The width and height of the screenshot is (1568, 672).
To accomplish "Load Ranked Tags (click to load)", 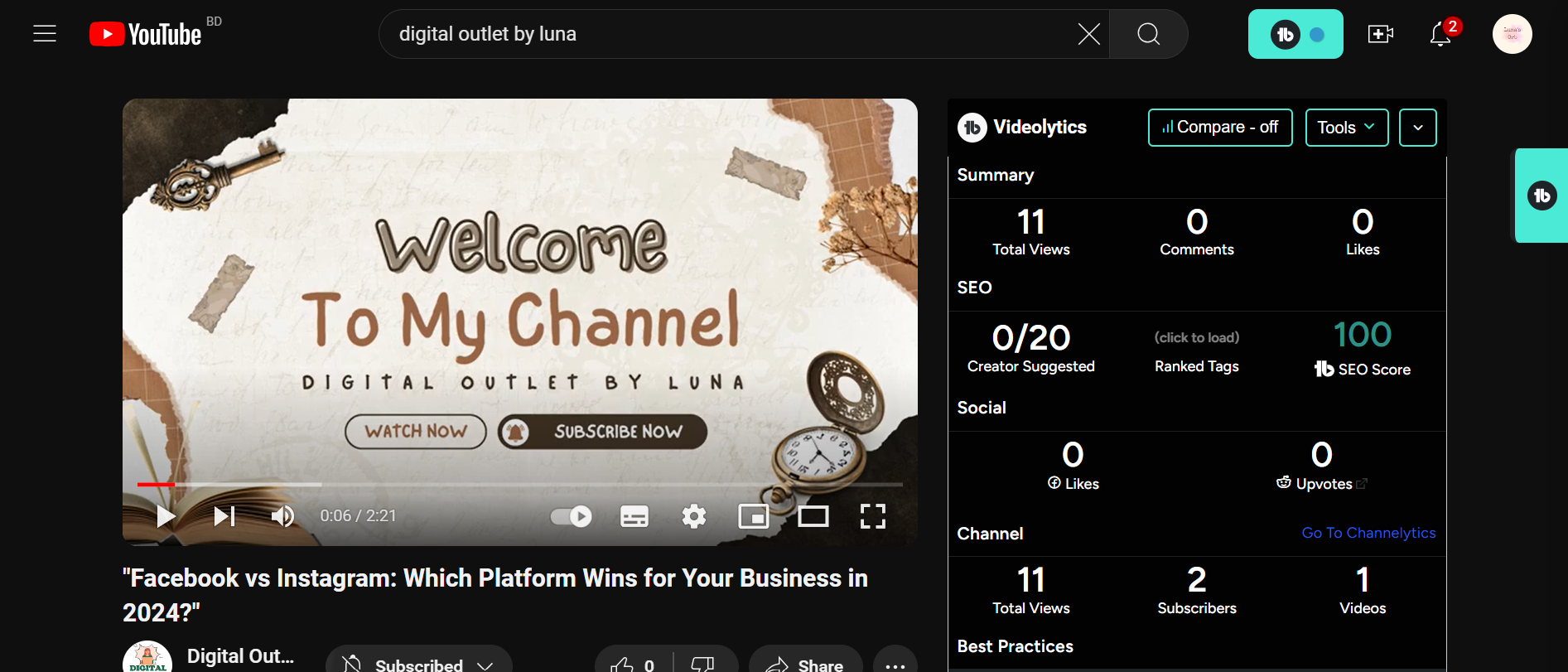I will [x=1197, y=337].
